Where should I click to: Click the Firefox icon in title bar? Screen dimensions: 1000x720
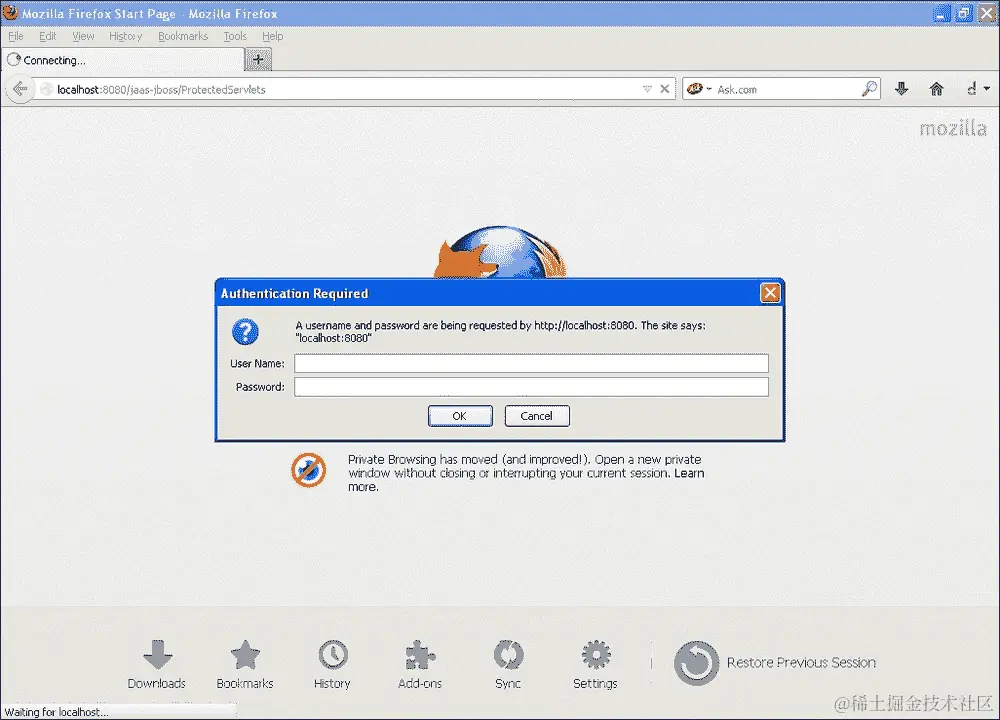click(10, 12)
